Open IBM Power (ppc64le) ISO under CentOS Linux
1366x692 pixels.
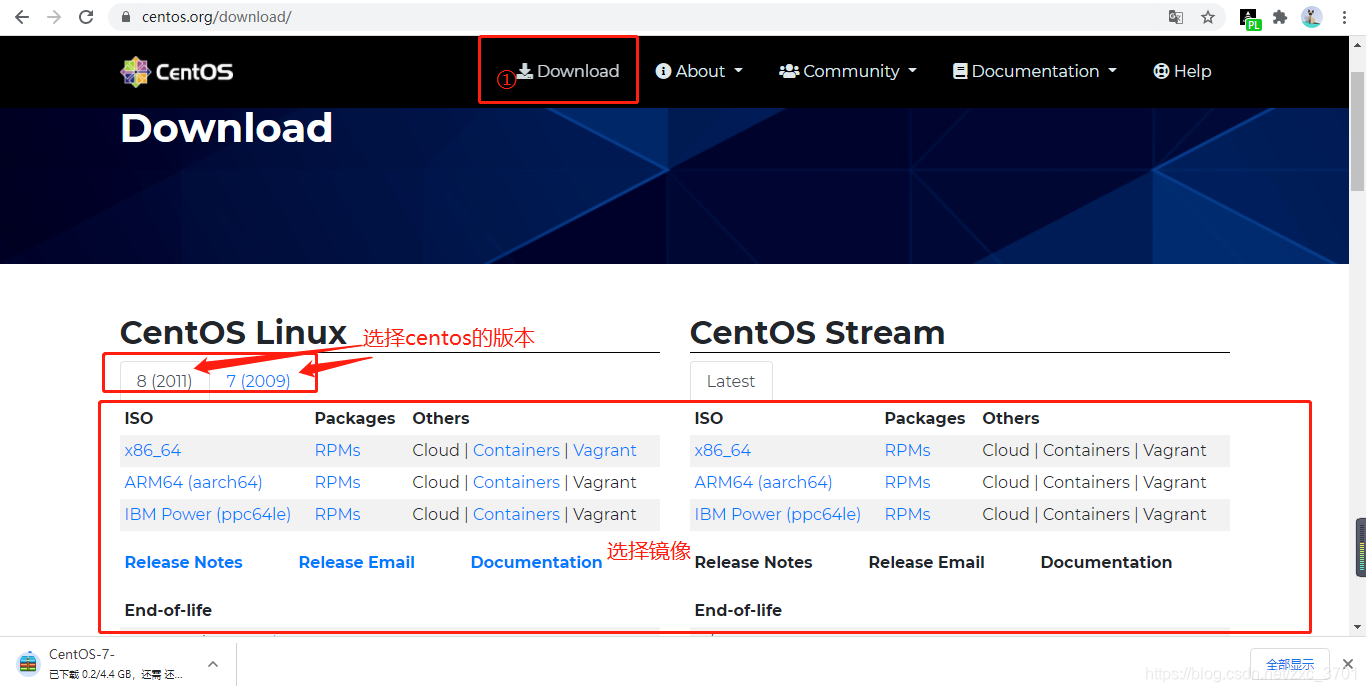click(208, 514)
